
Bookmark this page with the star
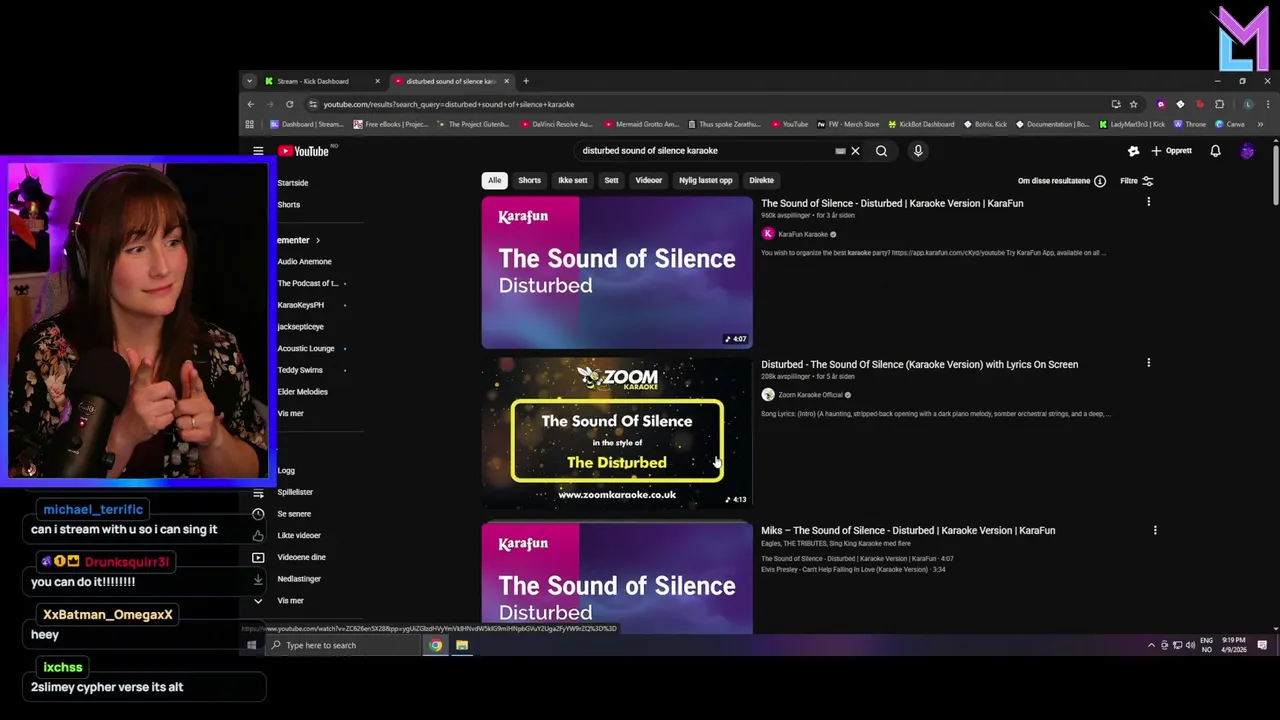click(x=1133, y=104)
